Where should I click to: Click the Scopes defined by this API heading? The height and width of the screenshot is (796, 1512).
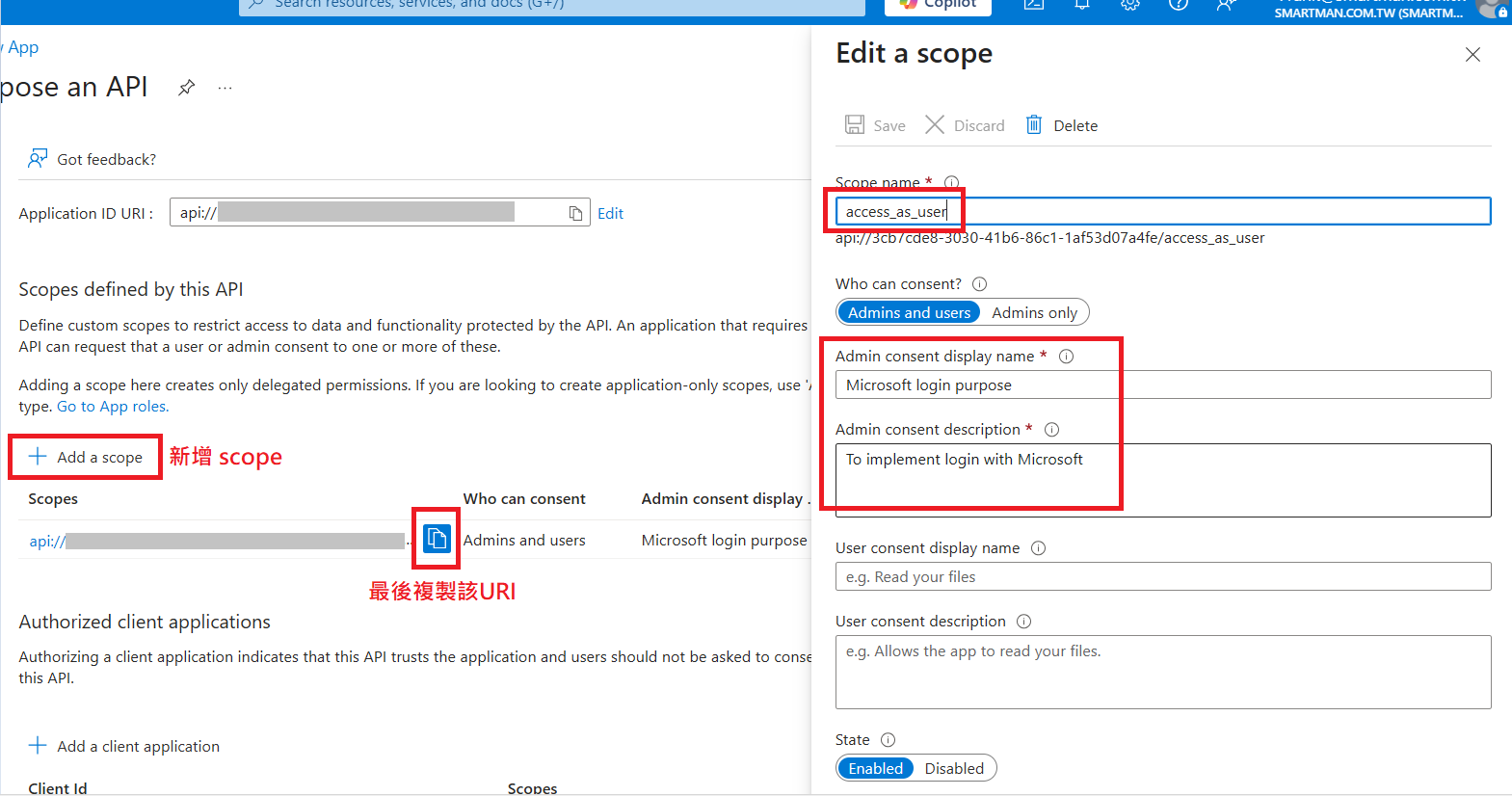pyautogui.click(x=131, y=289)
